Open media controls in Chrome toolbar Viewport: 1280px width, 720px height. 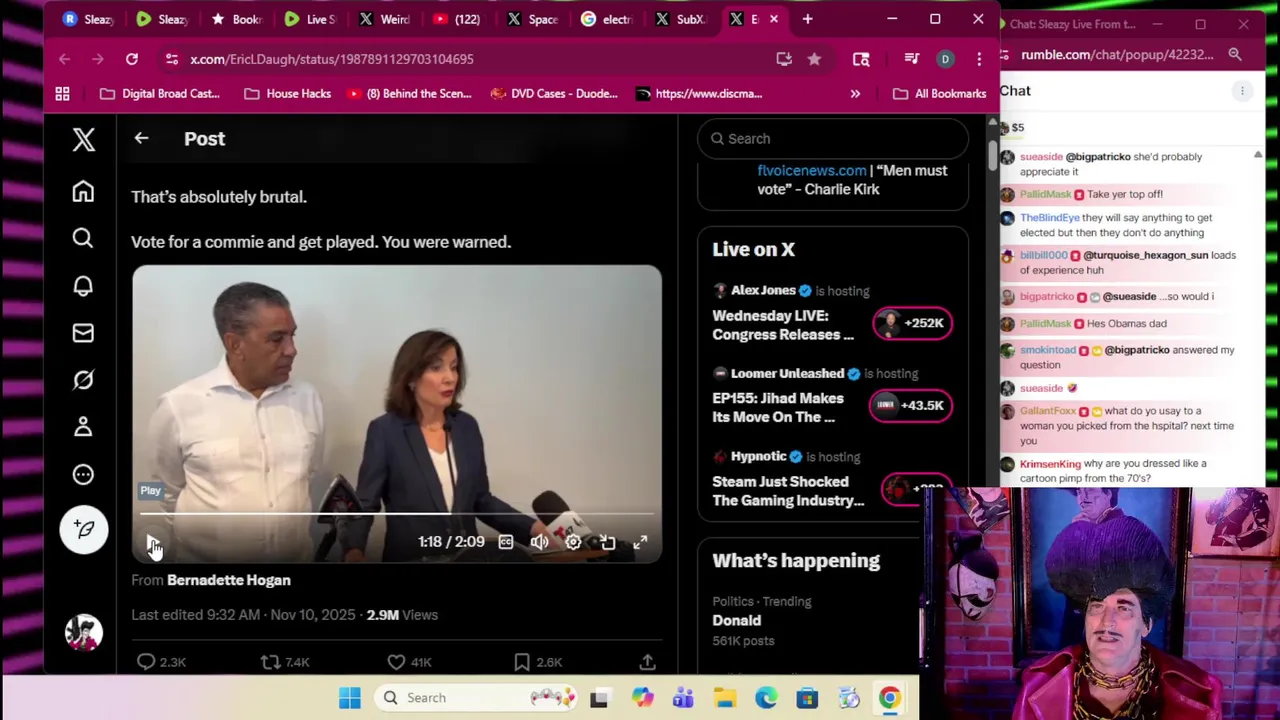click(911, 59)
